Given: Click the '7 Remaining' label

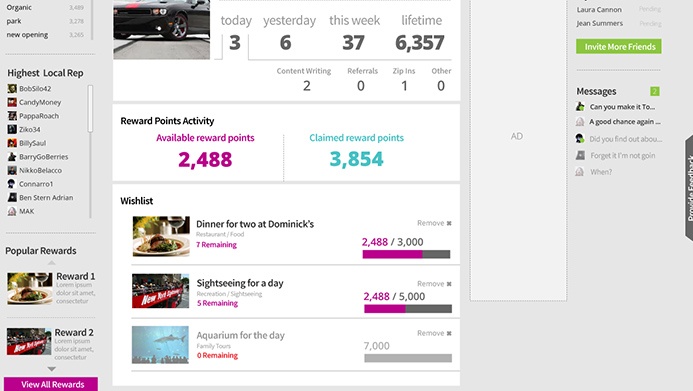Looking at the screenshot, I should click(217, 245).
